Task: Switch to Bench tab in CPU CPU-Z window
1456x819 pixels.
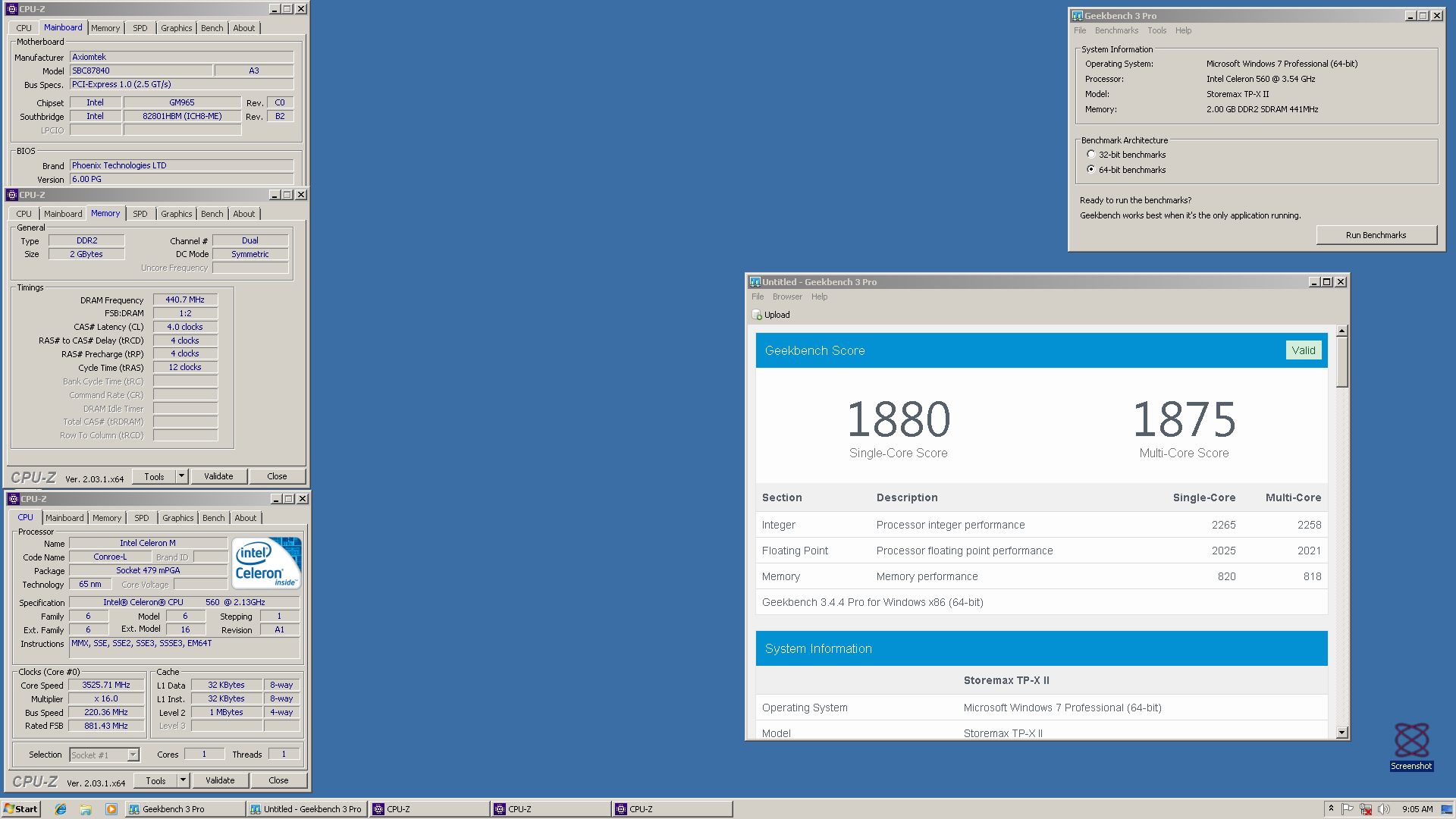Action: (213, 518)
